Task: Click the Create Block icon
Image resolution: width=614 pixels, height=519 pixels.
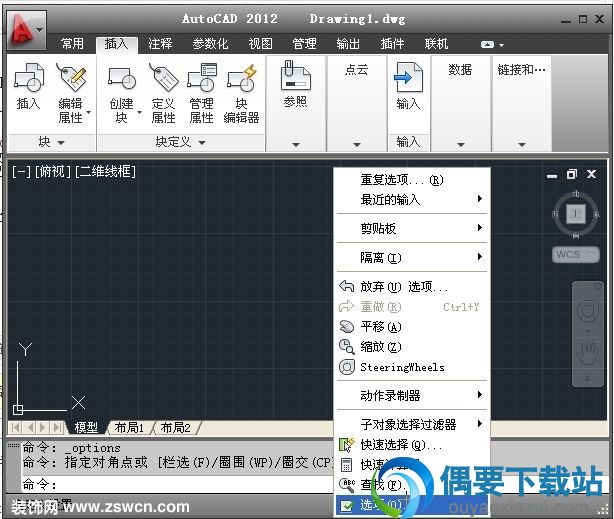Action: tap(122, 77)
